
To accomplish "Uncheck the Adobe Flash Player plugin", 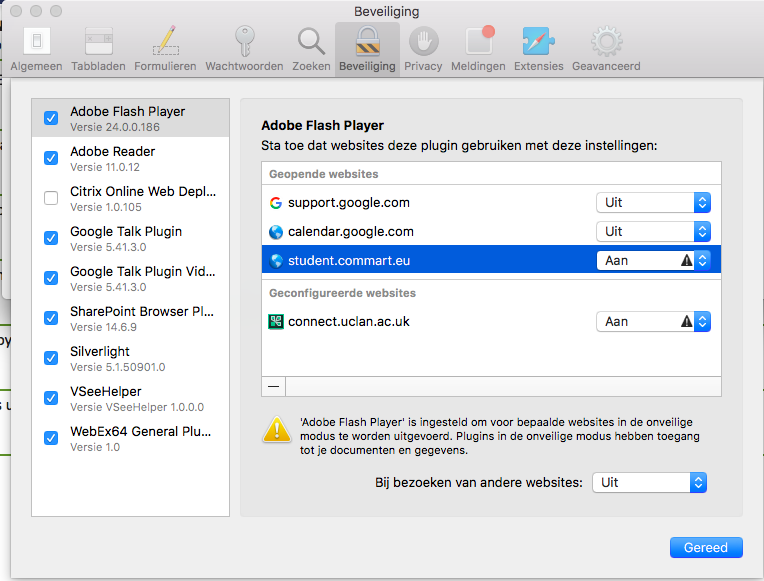I will (51, 118).
